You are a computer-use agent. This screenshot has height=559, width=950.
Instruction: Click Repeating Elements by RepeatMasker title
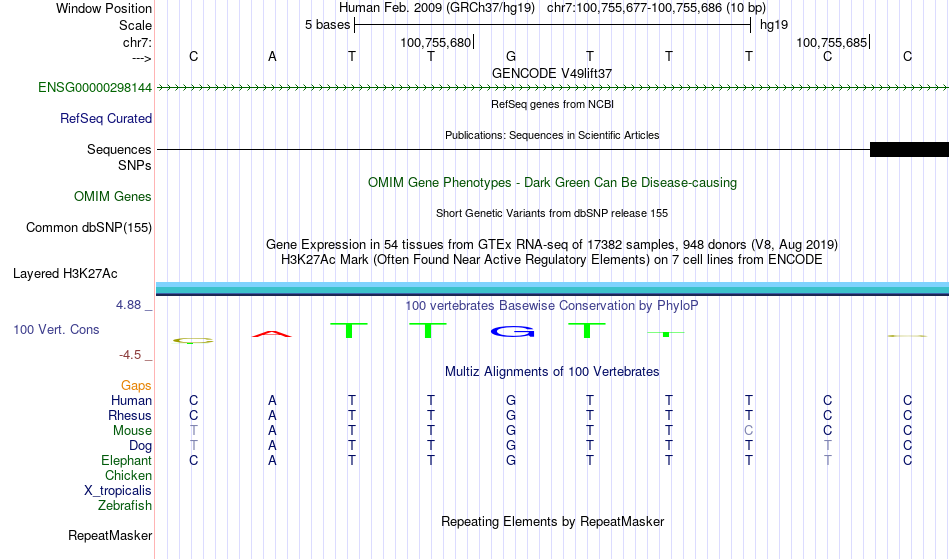(552, 522)
